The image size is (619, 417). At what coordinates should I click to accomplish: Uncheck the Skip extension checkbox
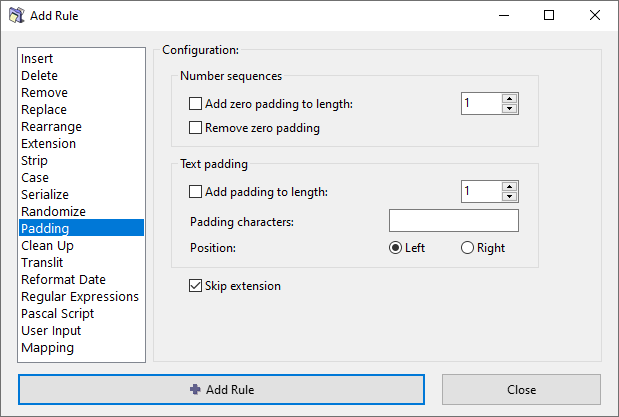(x=195, y=286)
